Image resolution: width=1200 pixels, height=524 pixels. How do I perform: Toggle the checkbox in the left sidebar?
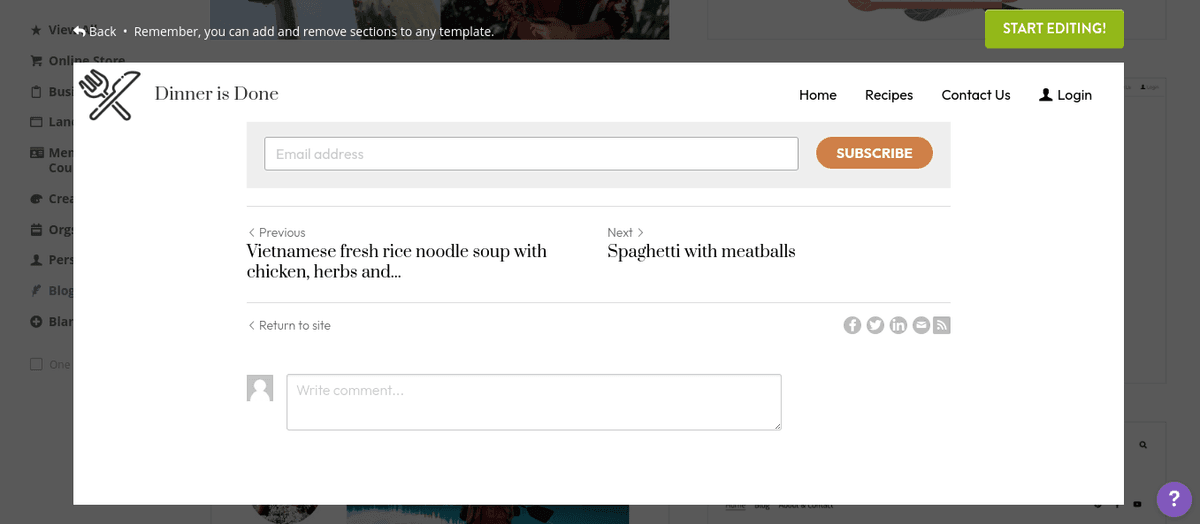(x=37, y=364)
